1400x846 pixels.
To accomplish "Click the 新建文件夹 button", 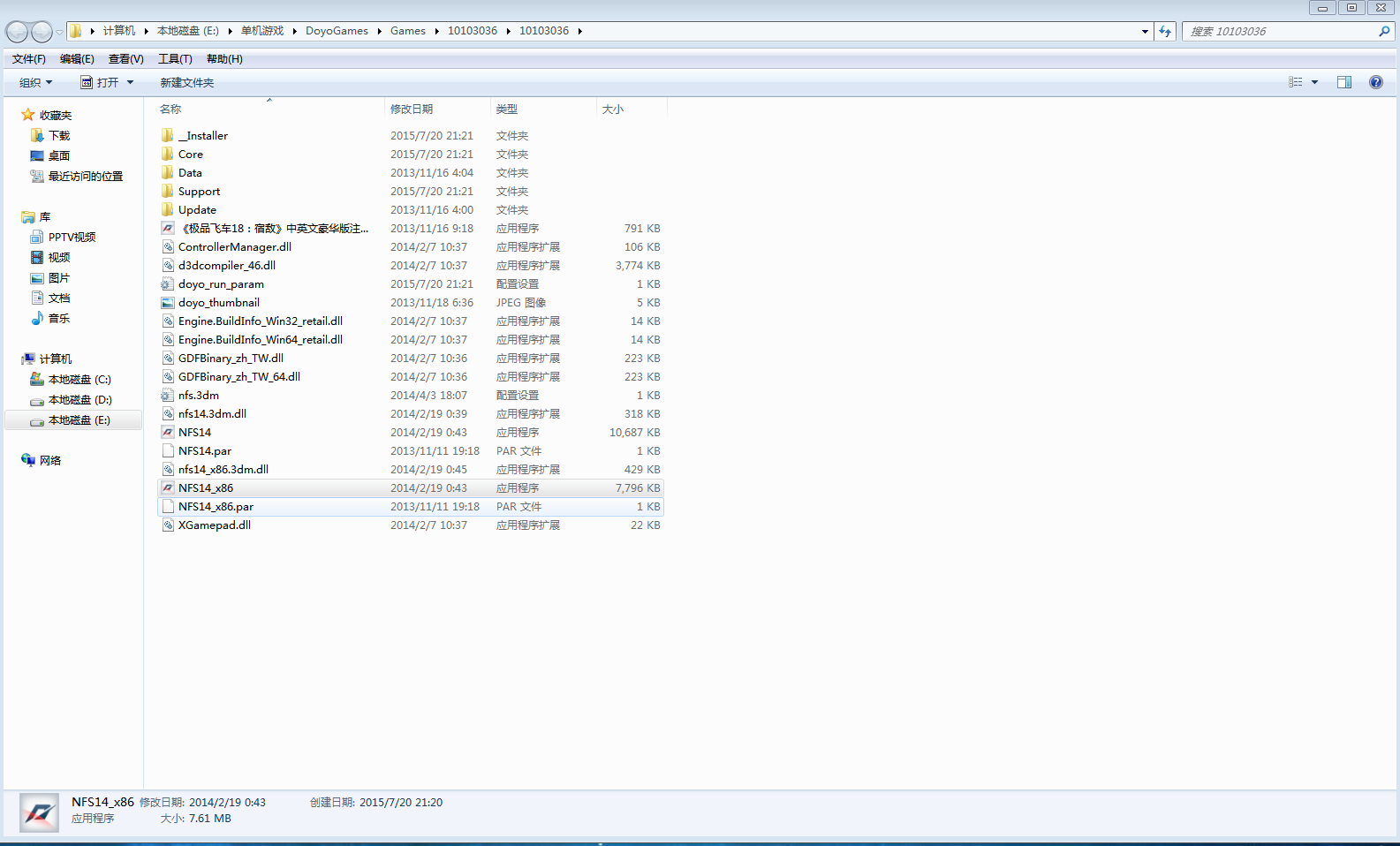I will click(187, 82).
